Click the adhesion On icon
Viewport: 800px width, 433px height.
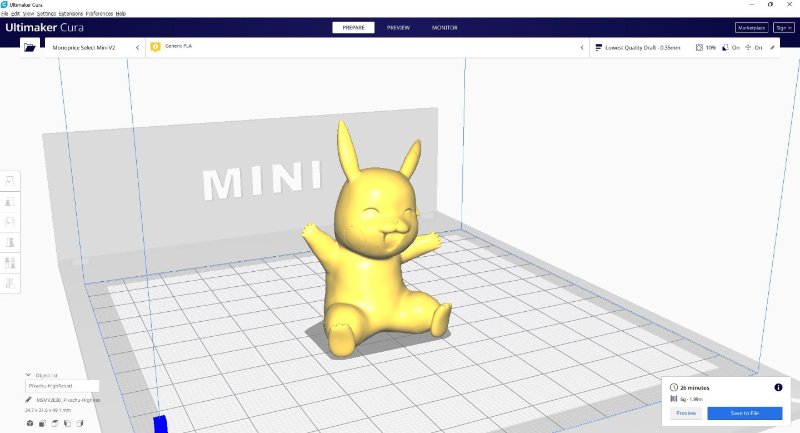(748, 47)
